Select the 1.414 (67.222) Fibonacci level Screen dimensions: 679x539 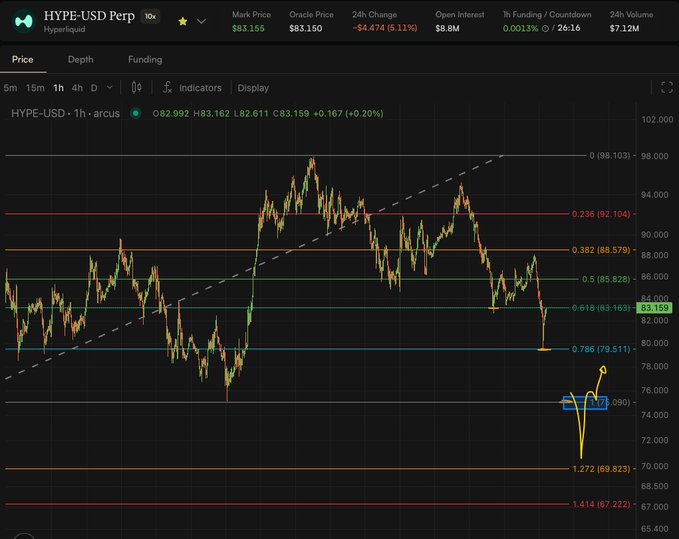[601, 504]
